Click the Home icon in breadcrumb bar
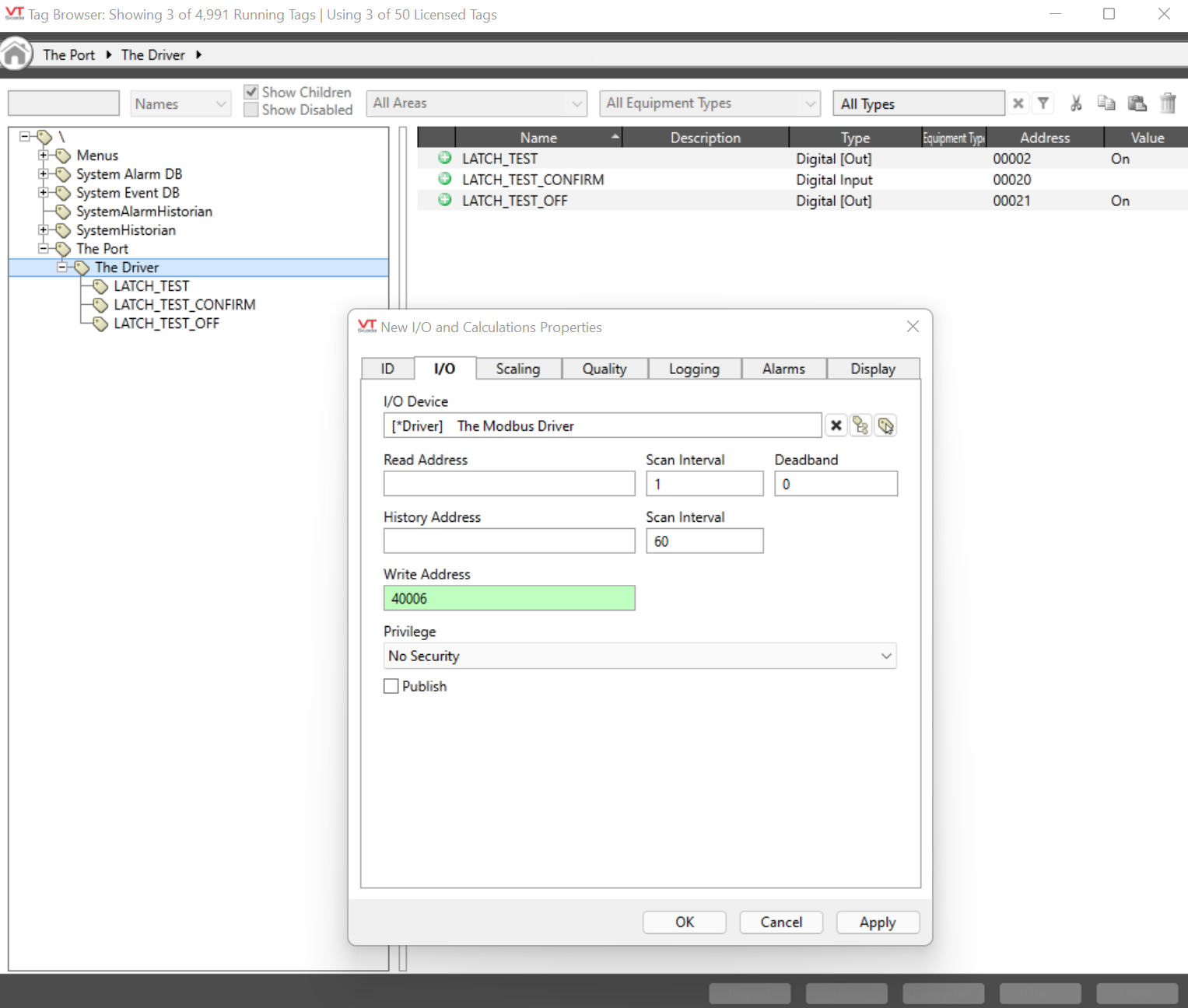Image resolution: width=1188 pixels, height=1008 pixels. pos(16,54)
